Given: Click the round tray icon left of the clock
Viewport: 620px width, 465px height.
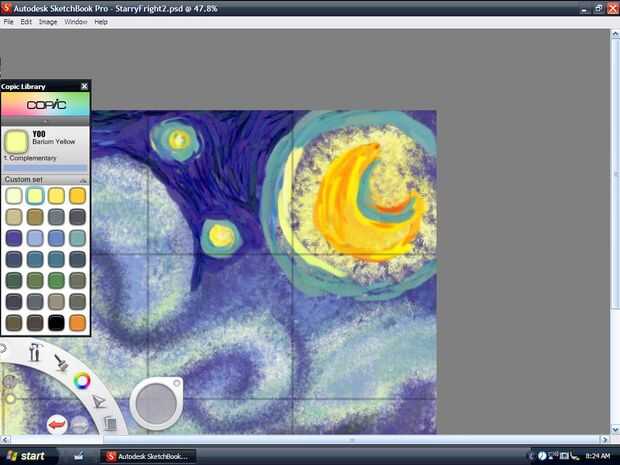Looking at the screenshot, I should click(x=542, y=456).
